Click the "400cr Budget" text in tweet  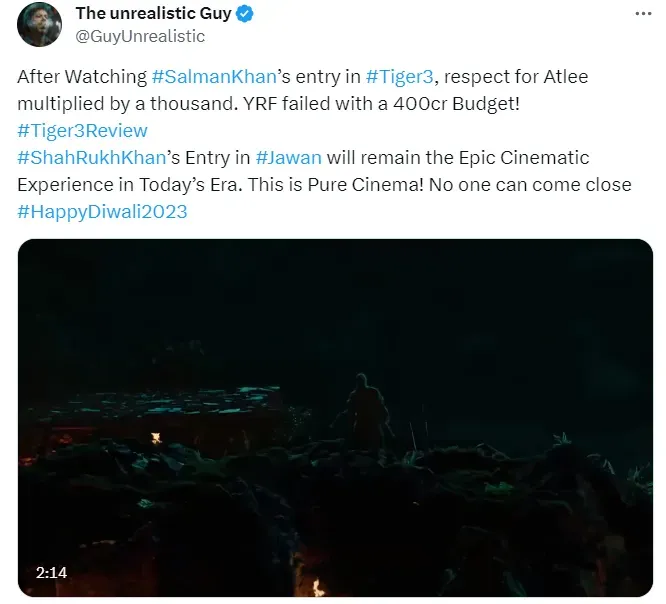(x=456, y=104)
